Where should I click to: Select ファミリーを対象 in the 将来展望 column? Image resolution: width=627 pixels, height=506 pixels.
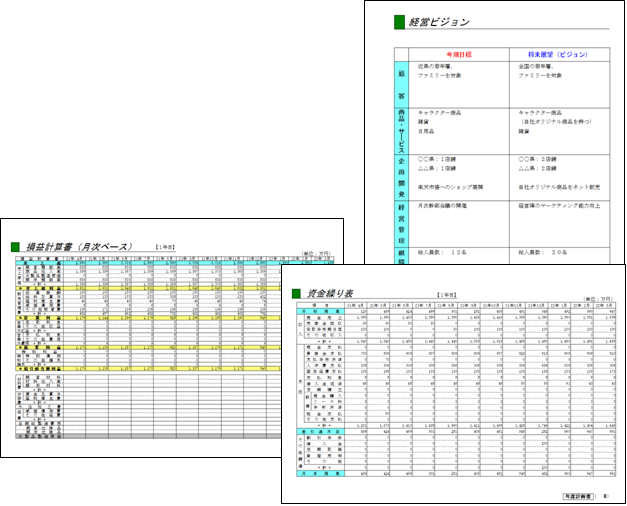540,75
